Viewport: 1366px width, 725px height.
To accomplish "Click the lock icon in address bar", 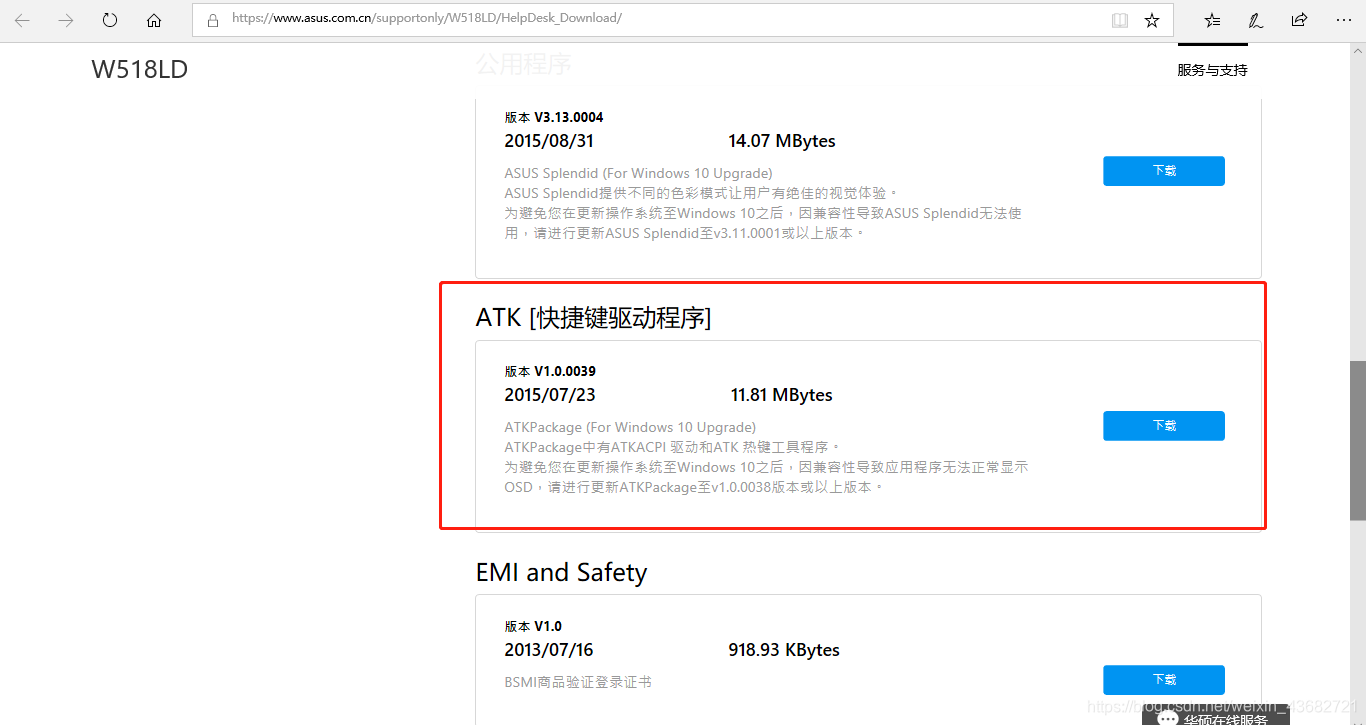I will point(212,20).
